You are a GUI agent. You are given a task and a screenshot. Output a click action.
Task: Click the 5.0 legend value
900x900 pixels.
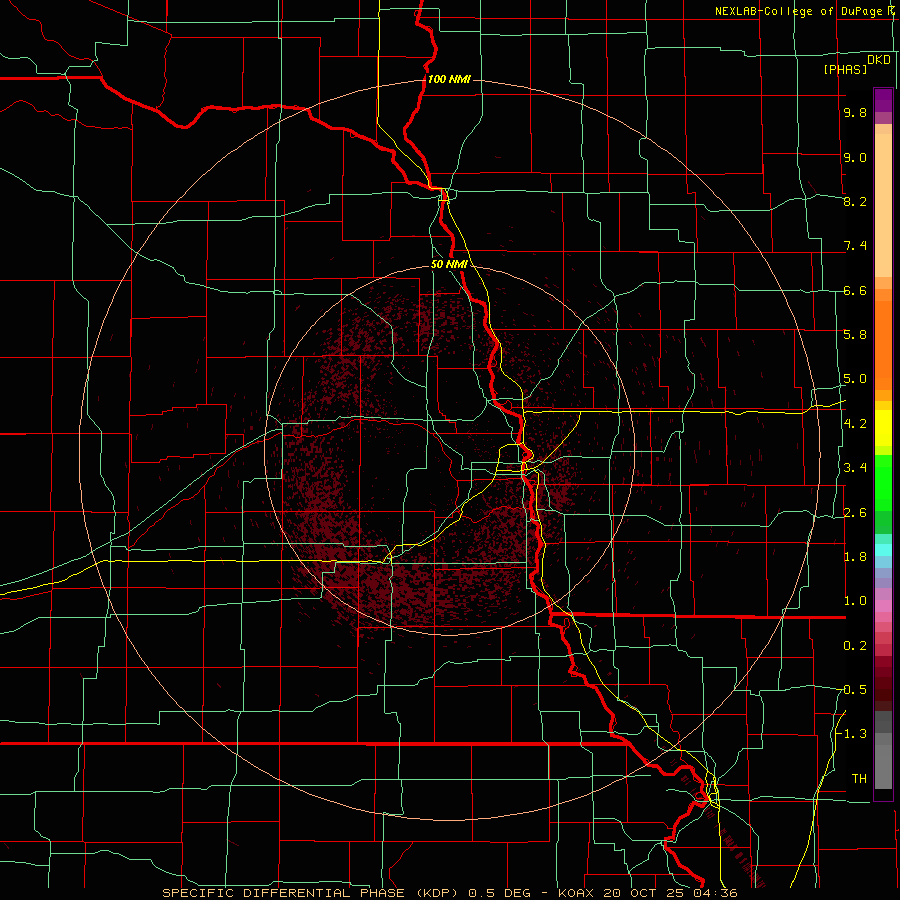[855, 379]
